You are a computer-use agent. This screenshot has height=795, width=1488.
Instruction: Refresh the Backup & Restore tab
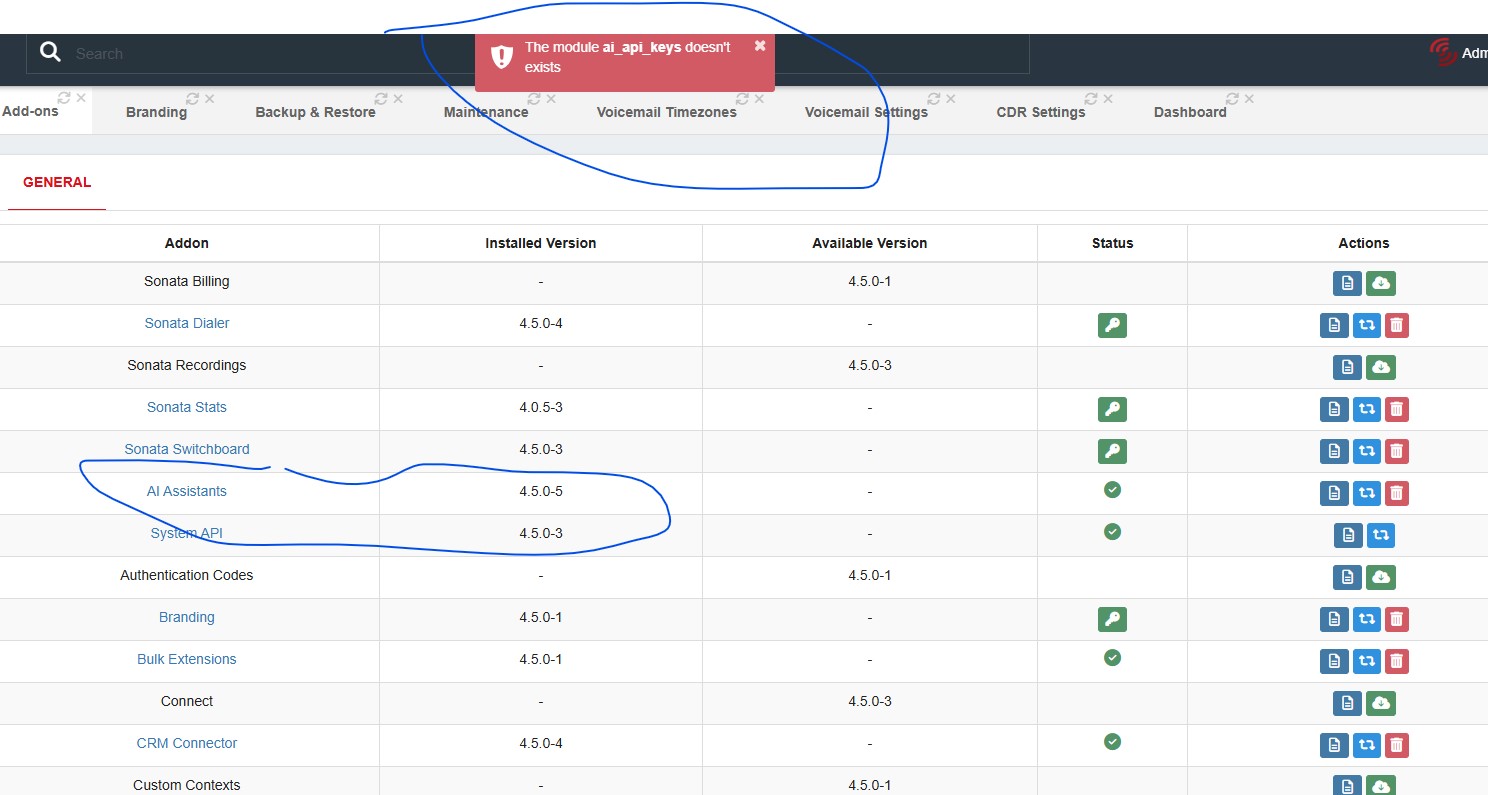380,98
